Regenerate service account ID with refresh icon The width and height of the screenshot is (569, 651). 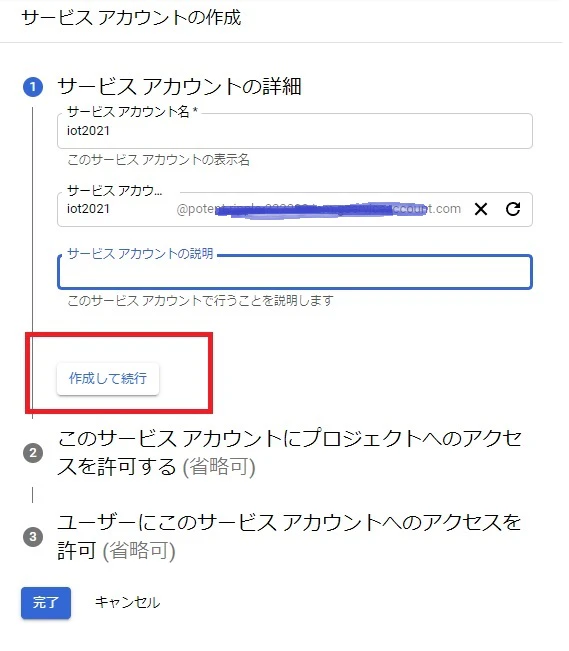point(513,209)
